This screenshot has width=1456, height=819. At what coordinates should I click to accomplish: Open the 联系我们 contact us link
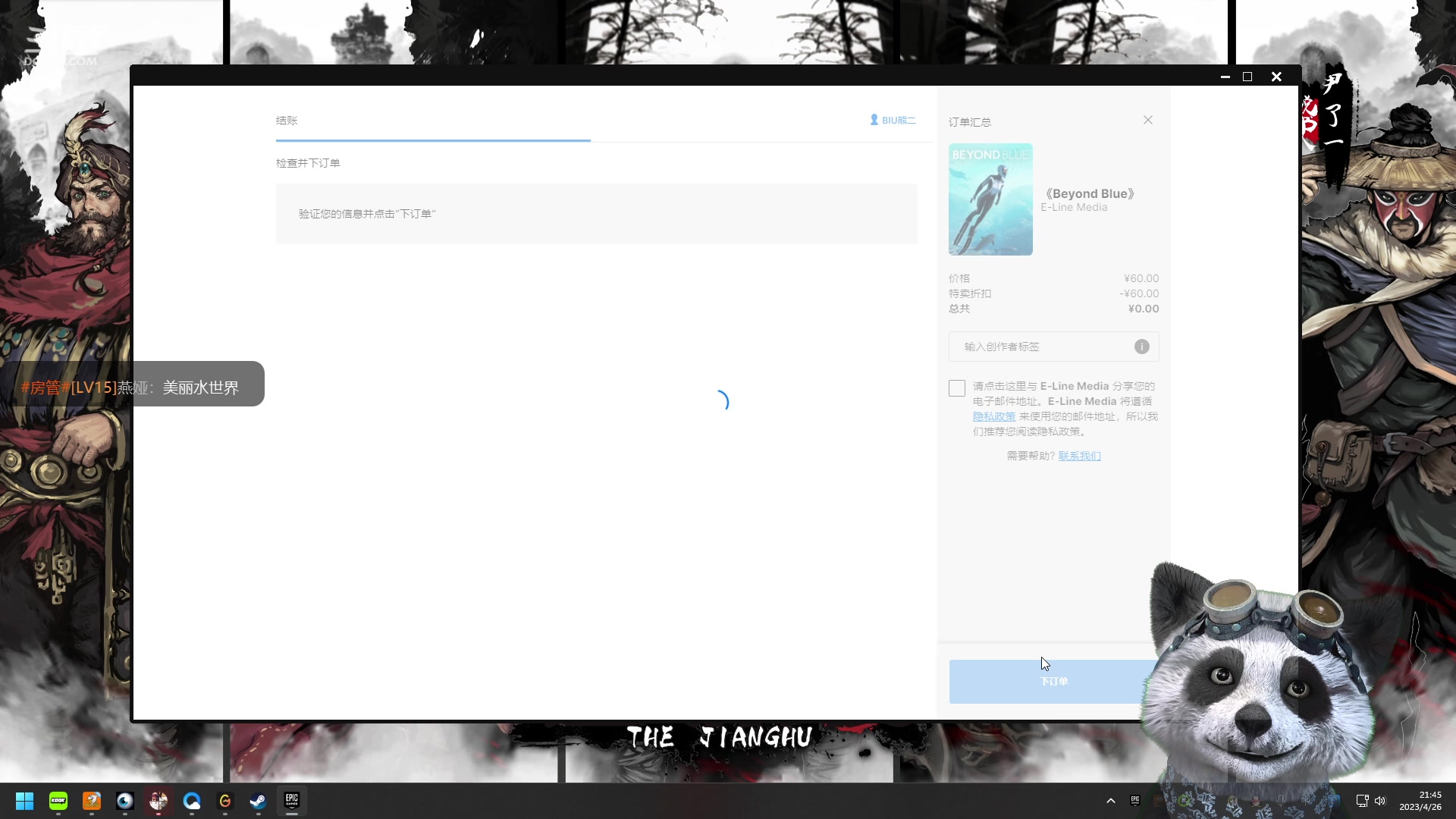click(1080, 456)
